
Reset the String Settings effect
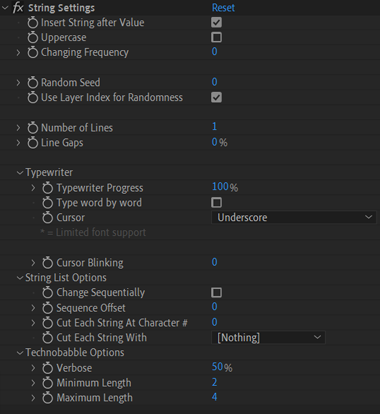pyautogui.click(x=223, y=8)
